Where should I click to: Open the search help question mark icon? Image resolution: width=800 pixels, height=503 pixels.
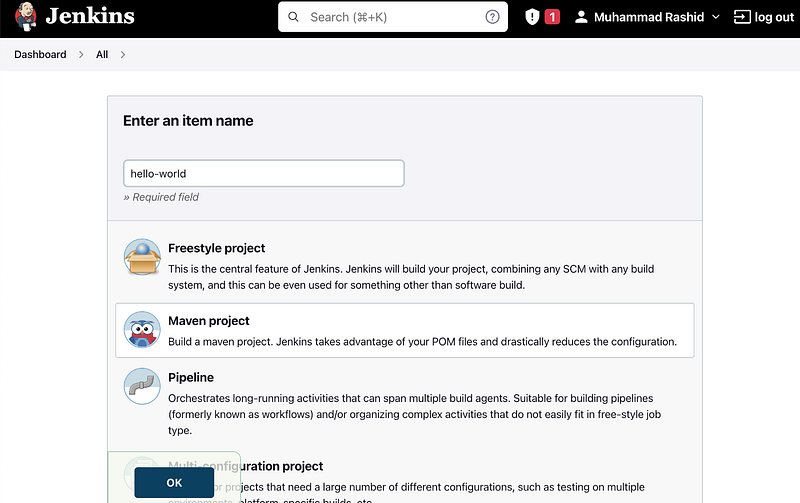coord(492,17)
